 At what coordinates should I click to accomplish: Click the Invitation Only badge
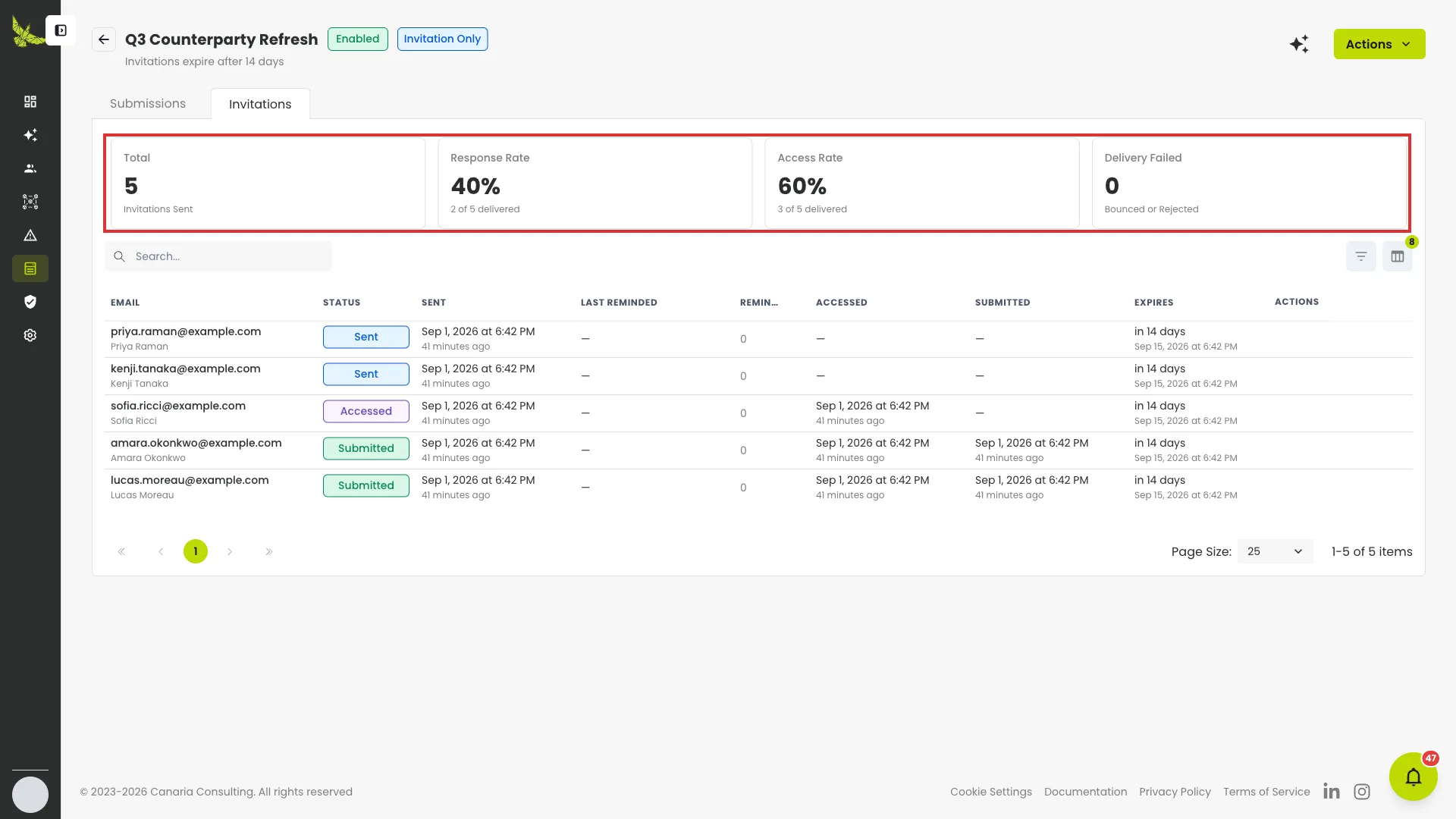[442, 39]
